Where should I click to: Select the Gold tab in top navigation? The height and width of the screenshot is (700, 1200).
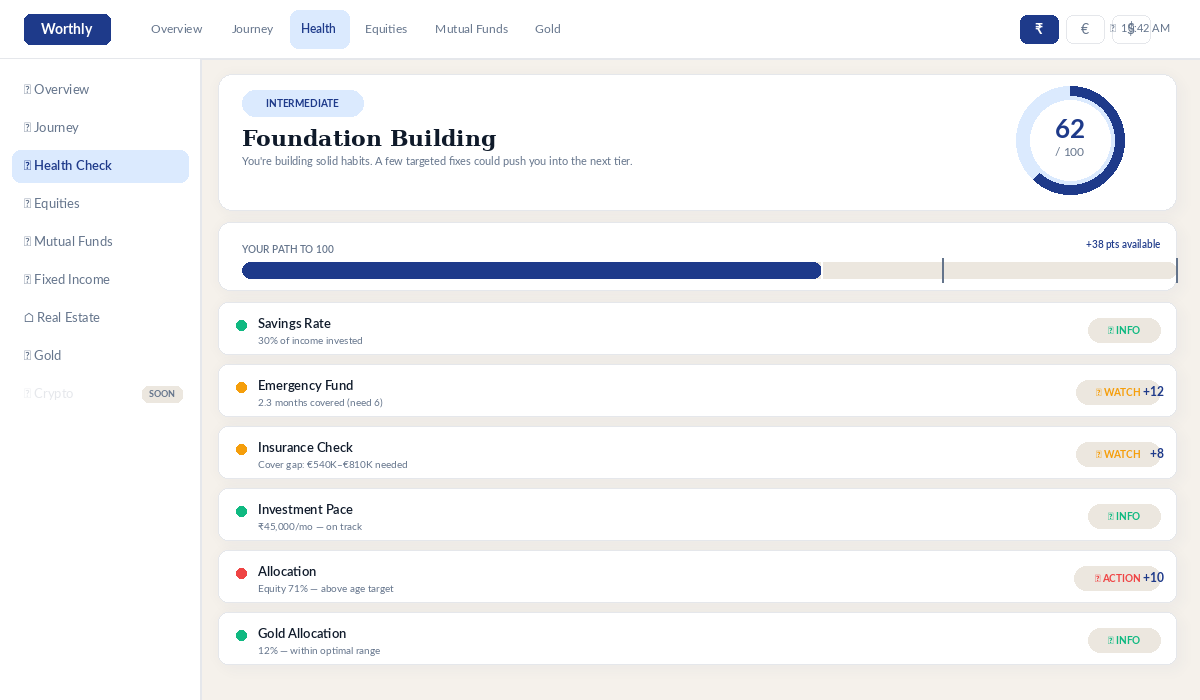click(x=547, y=29)
